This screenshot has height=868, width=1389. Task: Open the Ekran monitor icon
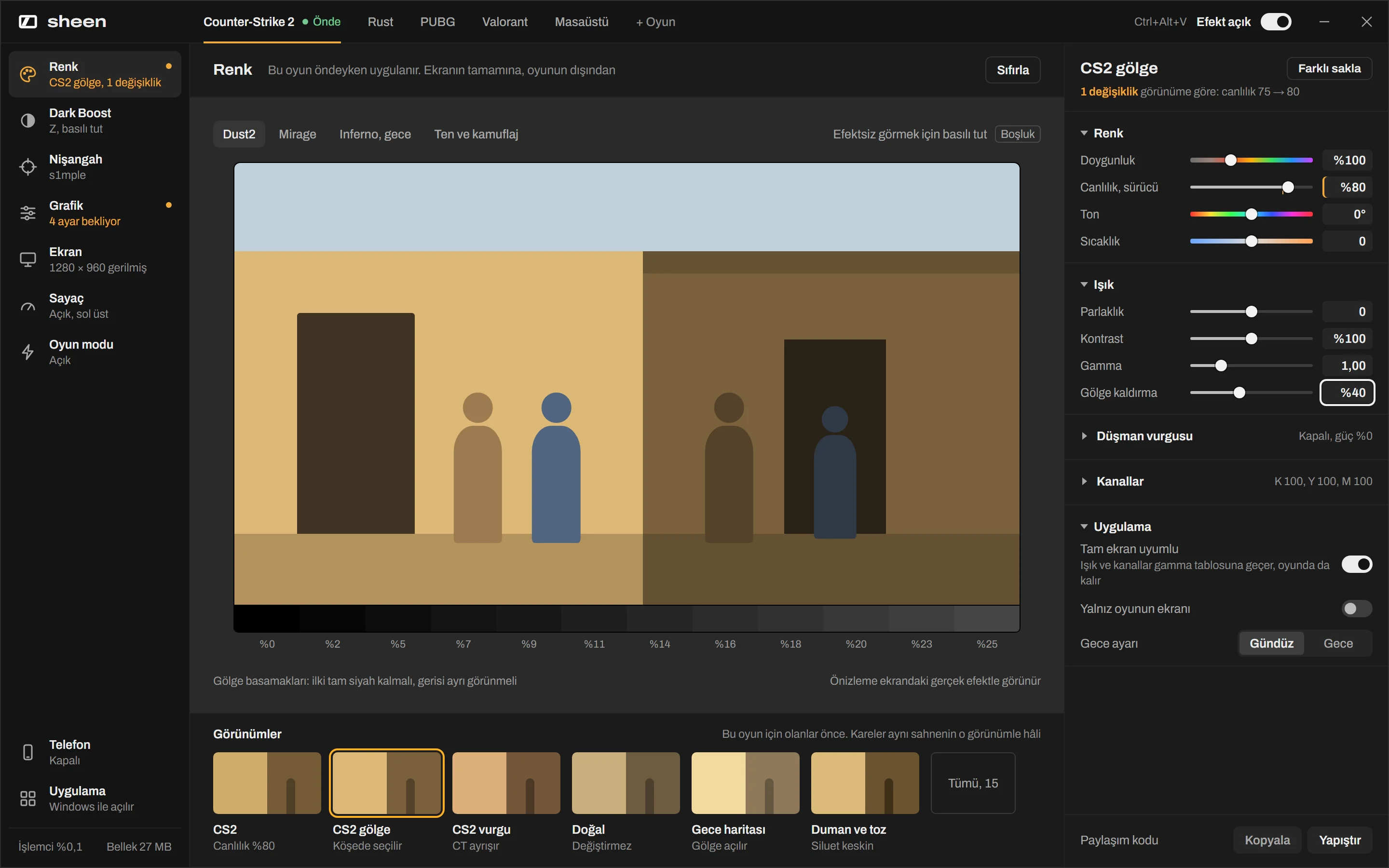click(27, 259)
